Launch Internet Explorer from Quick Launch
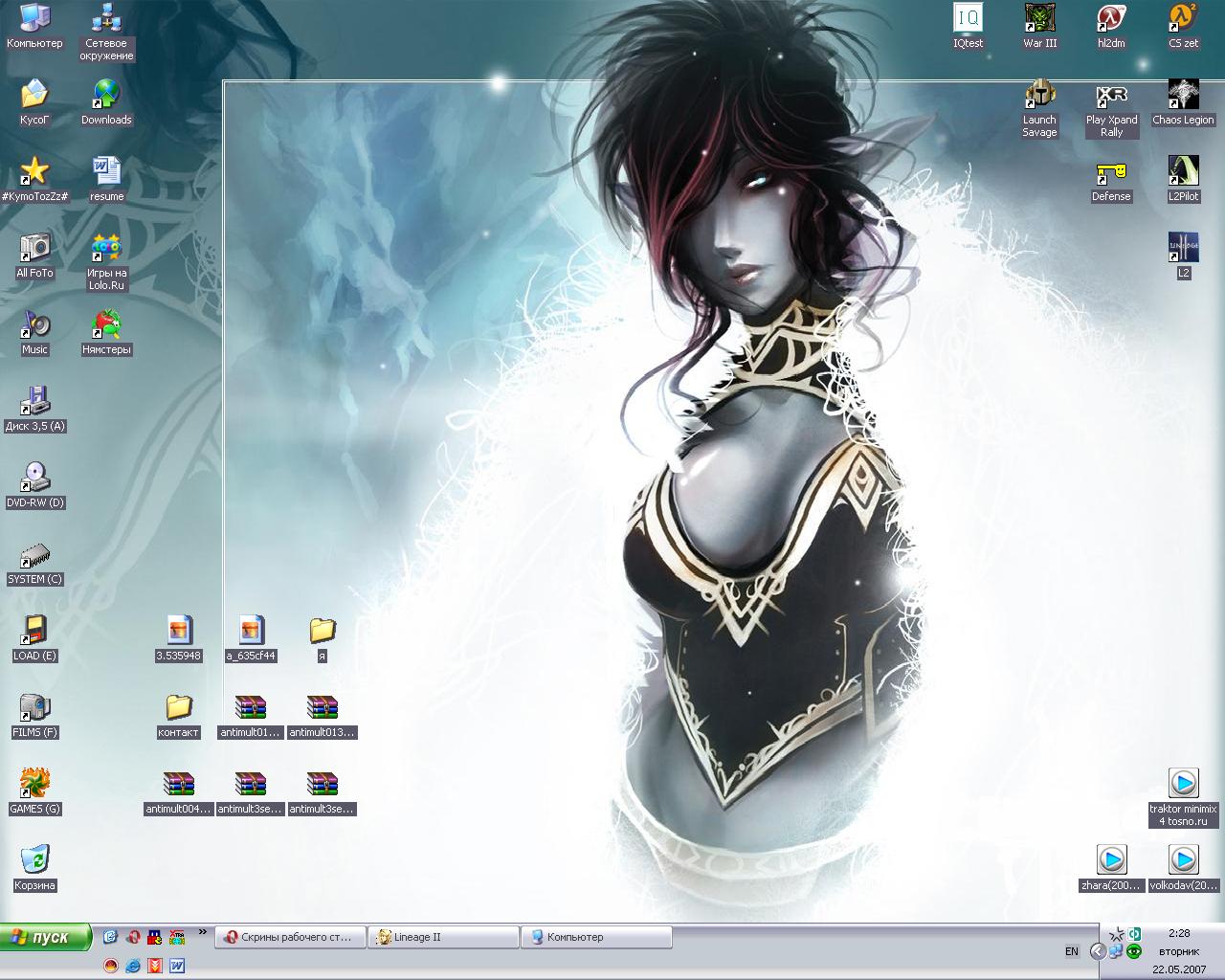This screenshot has width=1225, height=980. 133,966
